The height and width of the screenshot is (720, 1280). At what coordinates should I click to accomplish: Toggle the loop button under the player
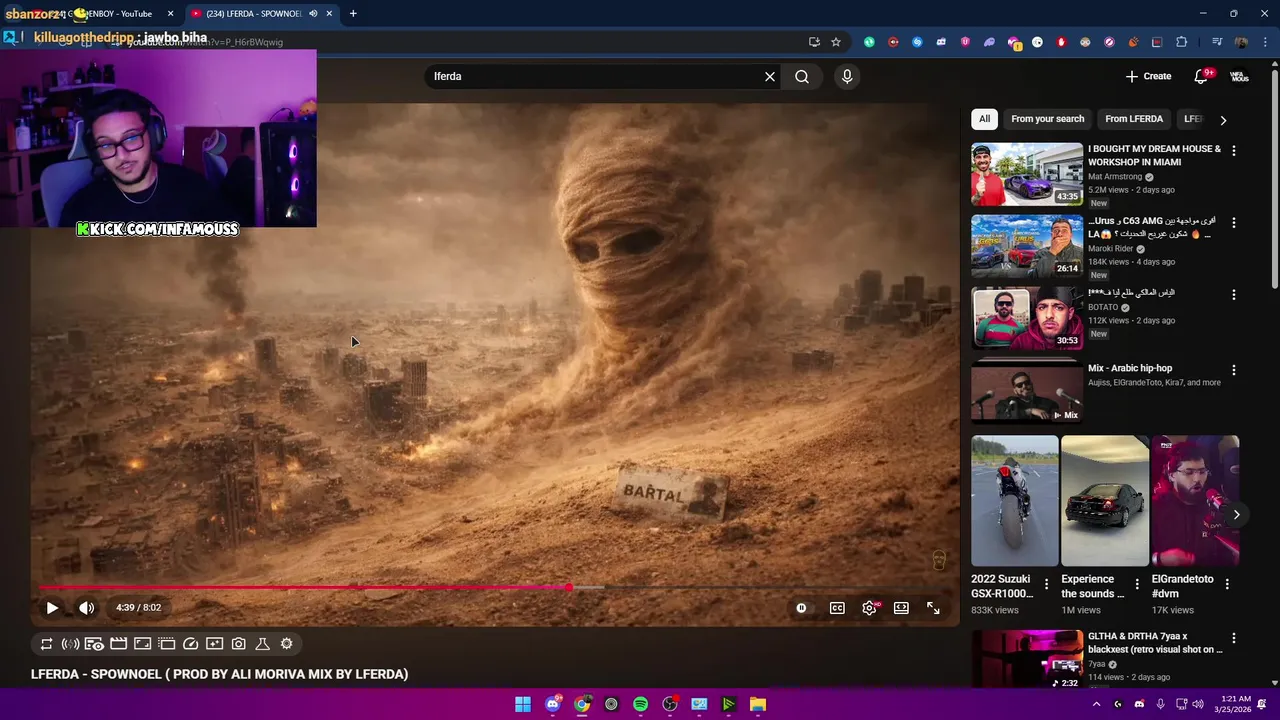(46, 644)
